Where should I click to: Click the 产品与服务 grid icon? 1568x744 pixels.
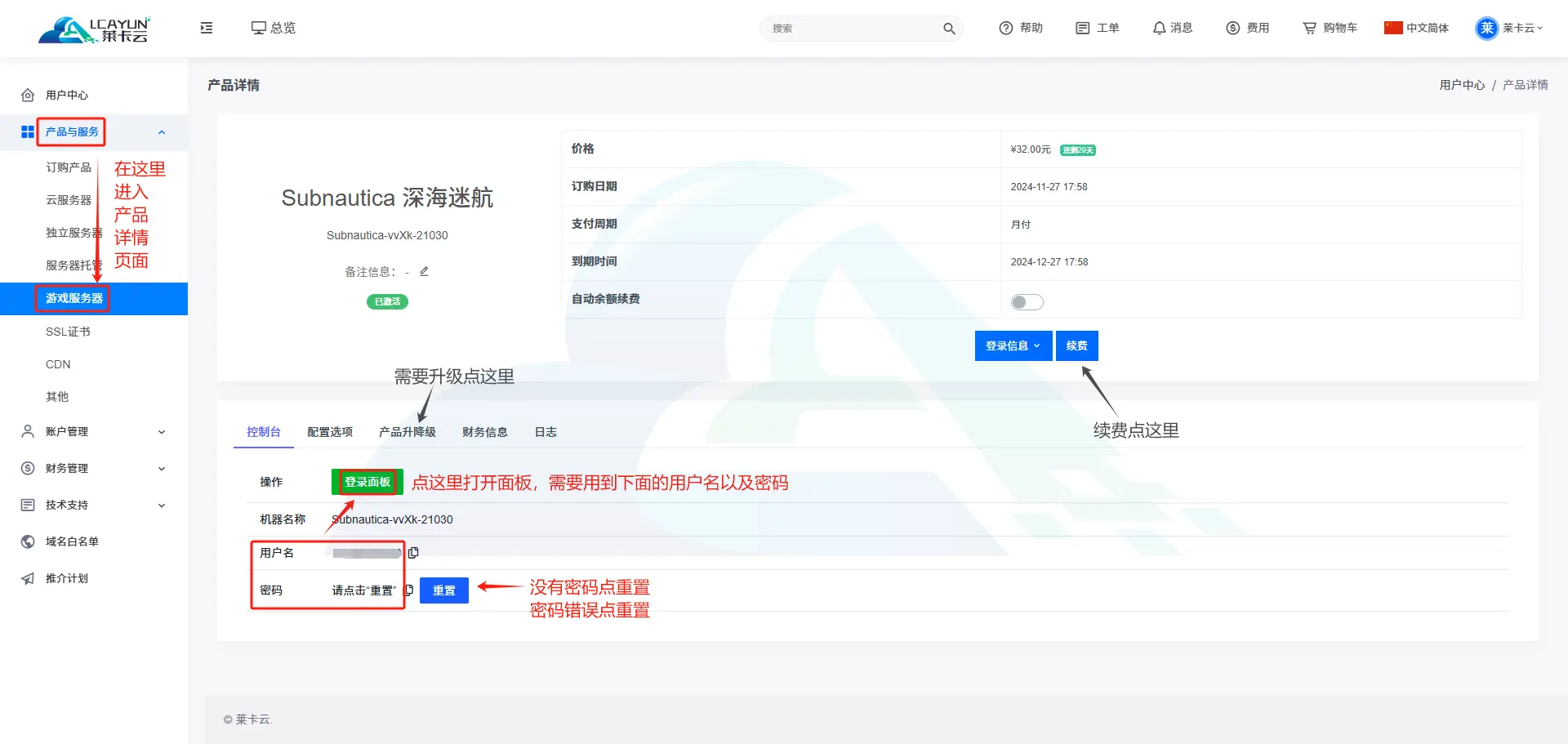[x=28, y=132]
